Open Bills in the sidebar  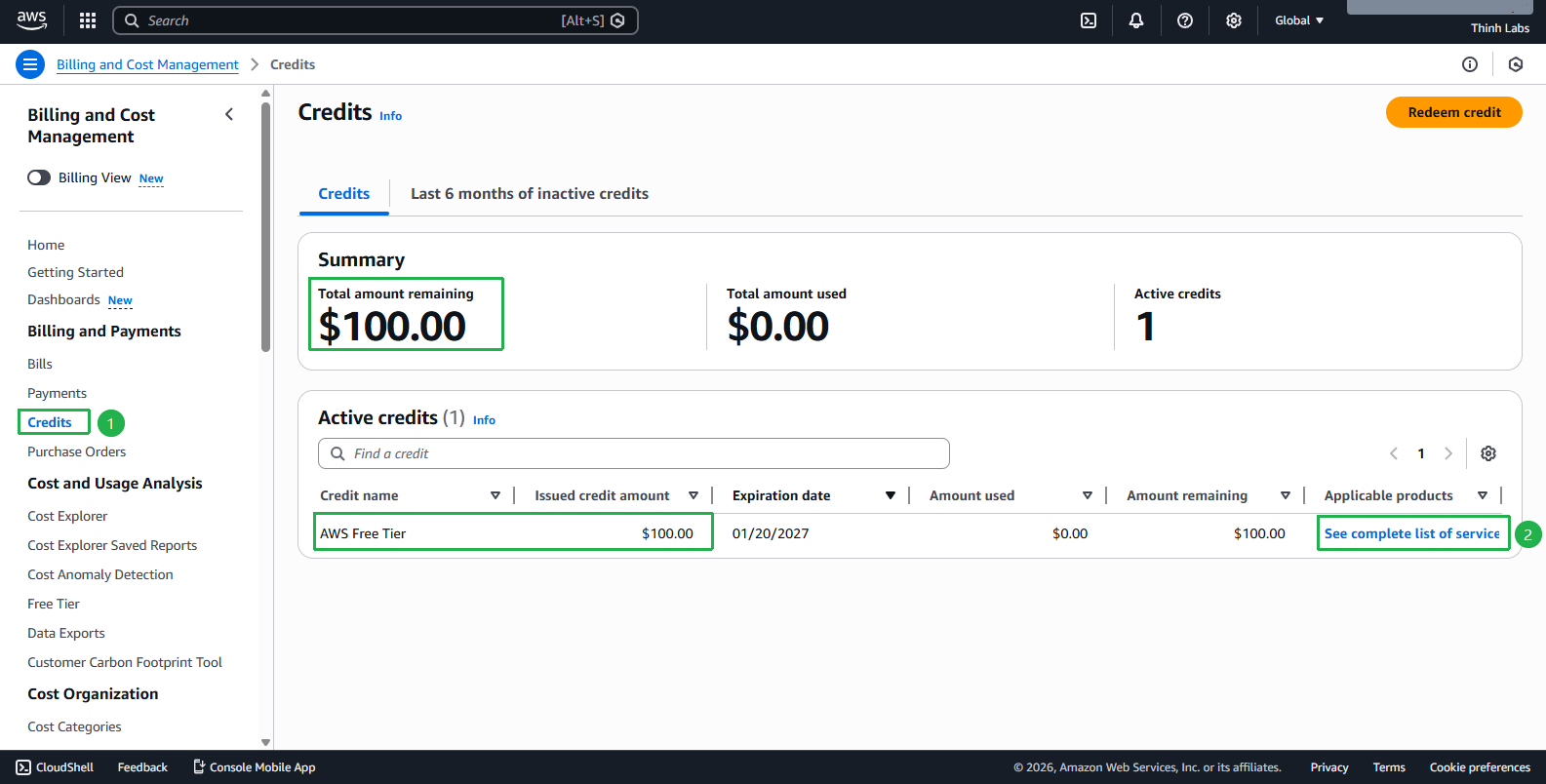40,364
